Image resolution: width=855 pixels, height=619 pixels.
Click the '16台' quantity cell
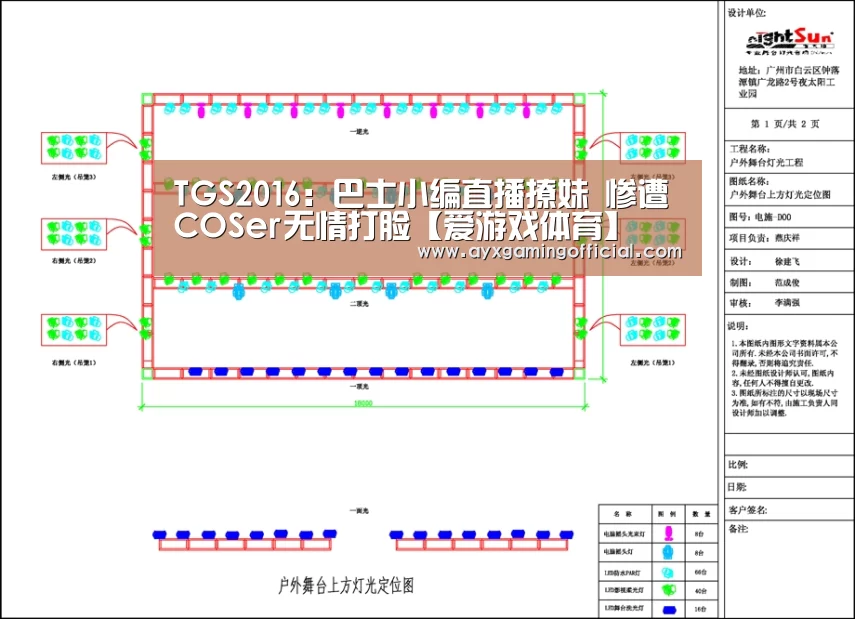[x=701, y=609]
